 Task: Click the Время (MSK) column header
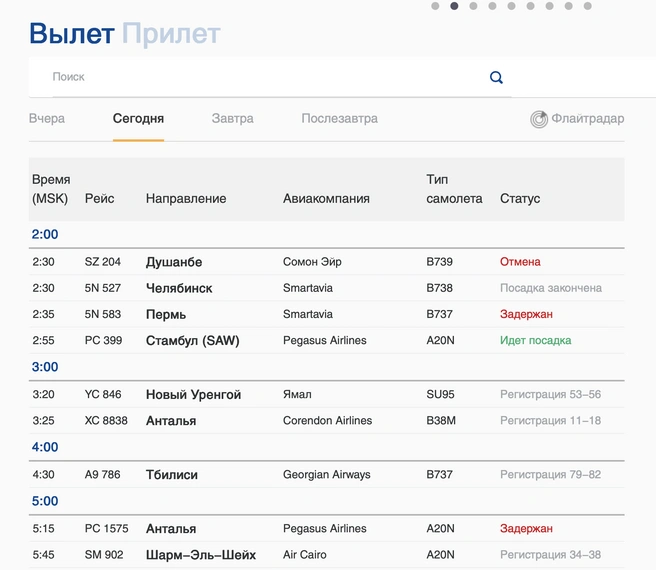point(51,189)
